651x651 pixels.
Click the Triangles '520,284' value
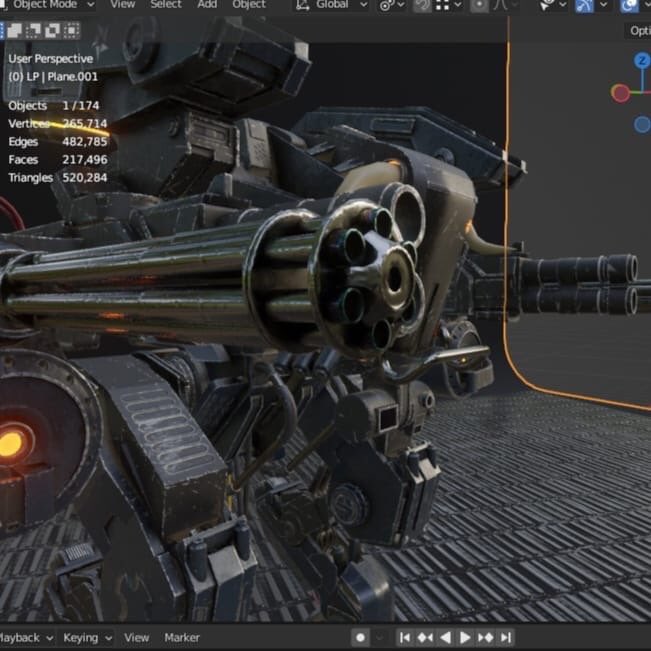coord(85,178)
